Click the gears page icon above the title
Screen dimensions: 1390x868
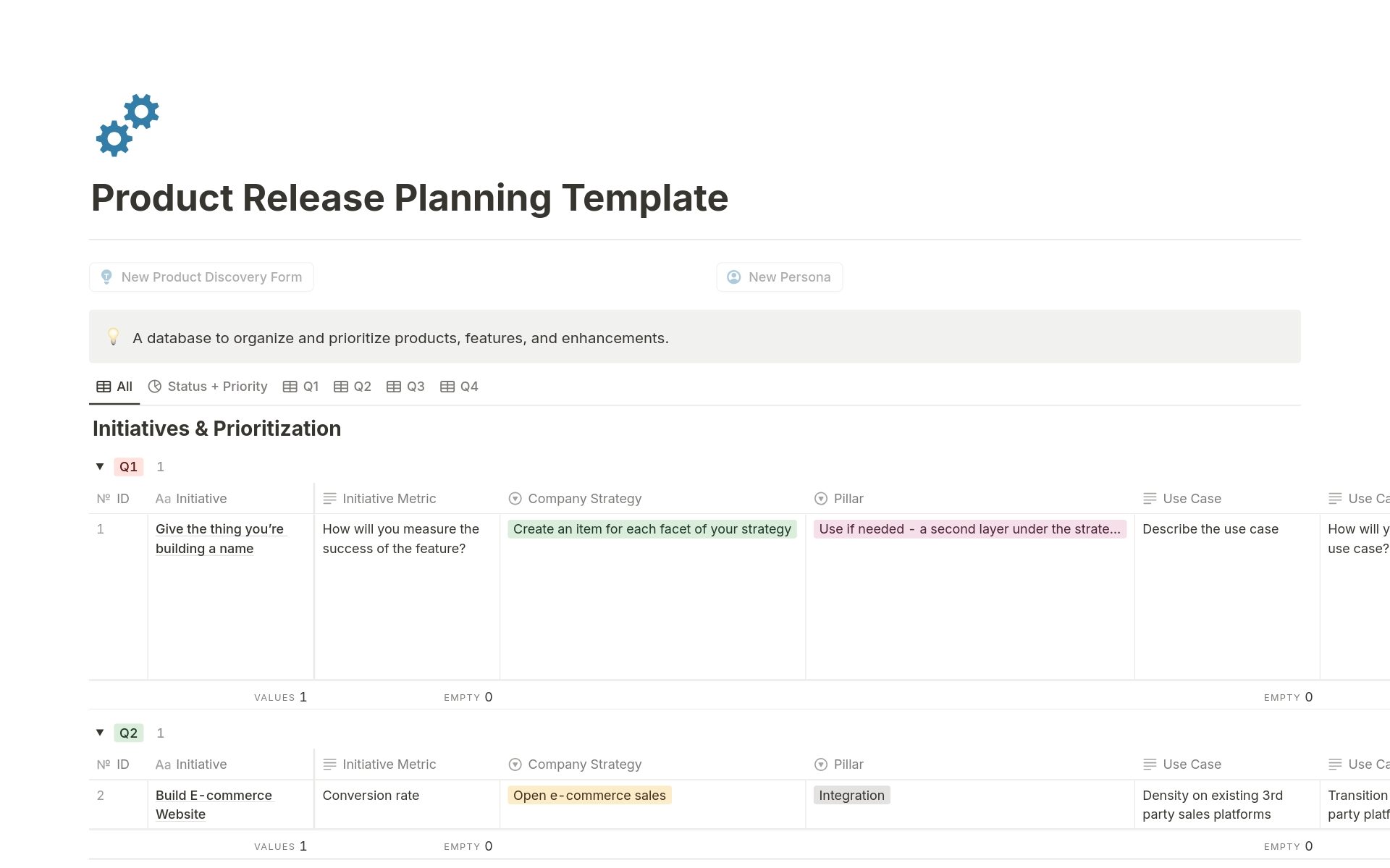tap(127, 125)
